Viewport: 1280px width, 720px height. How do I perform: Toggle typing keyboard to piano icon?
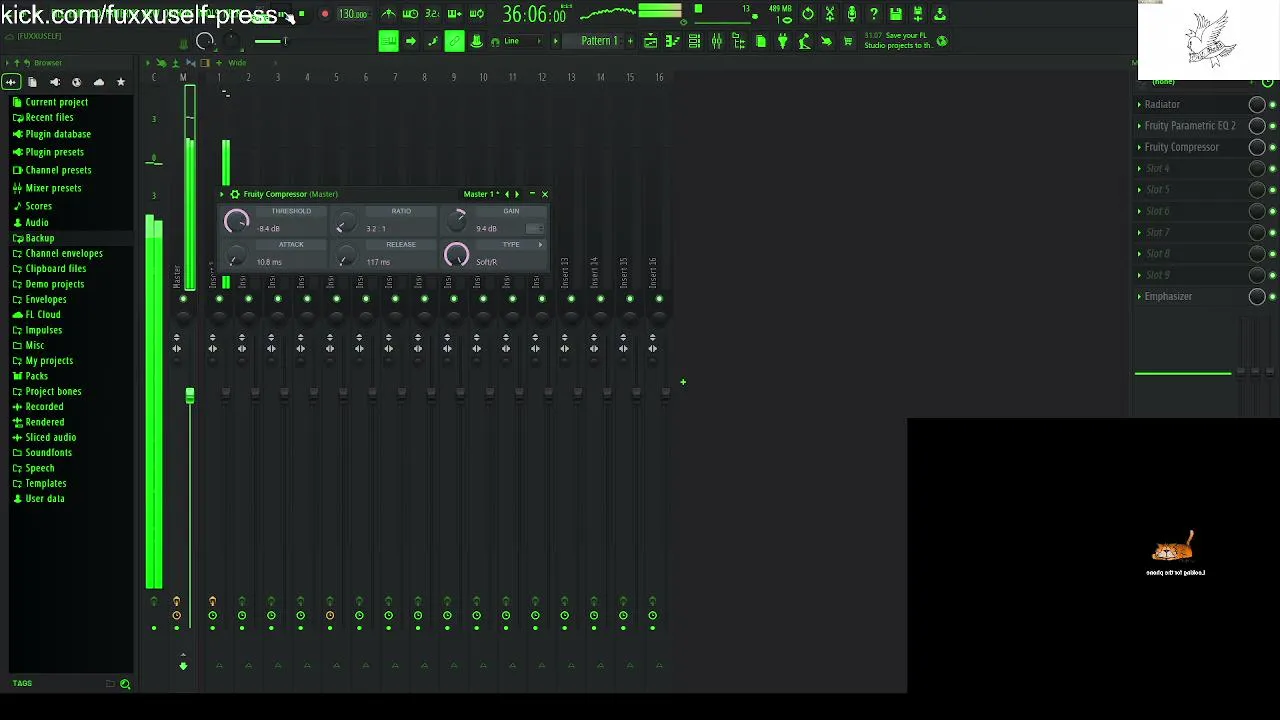pyautogui.click(x=389, y=41)
